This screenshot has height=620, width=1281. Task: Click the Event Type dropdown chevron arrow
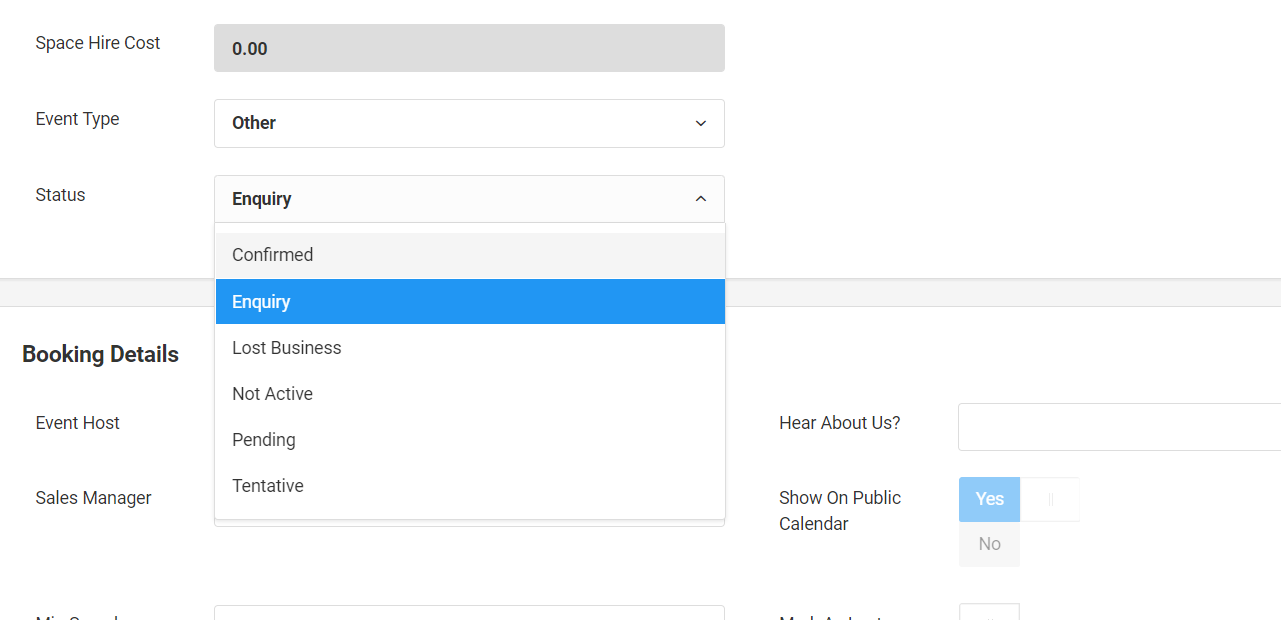700,123
